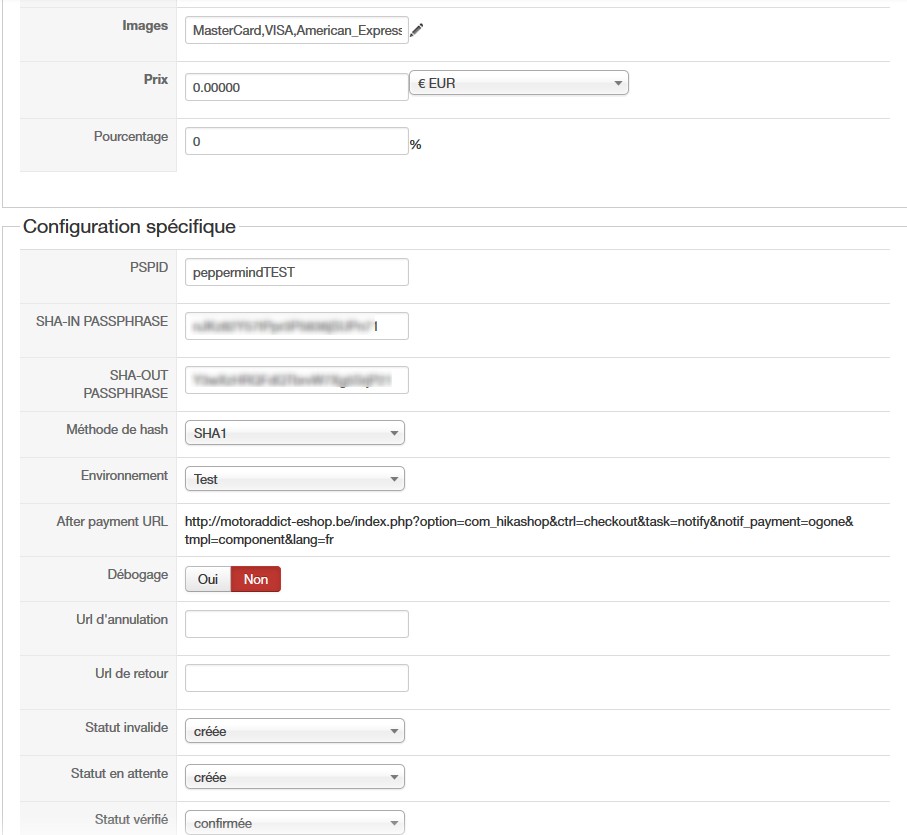This screenshot has width=907, height=835.
Task: Click the SHA-OUT PASSPHRASE field
Action: pos(297,380)
